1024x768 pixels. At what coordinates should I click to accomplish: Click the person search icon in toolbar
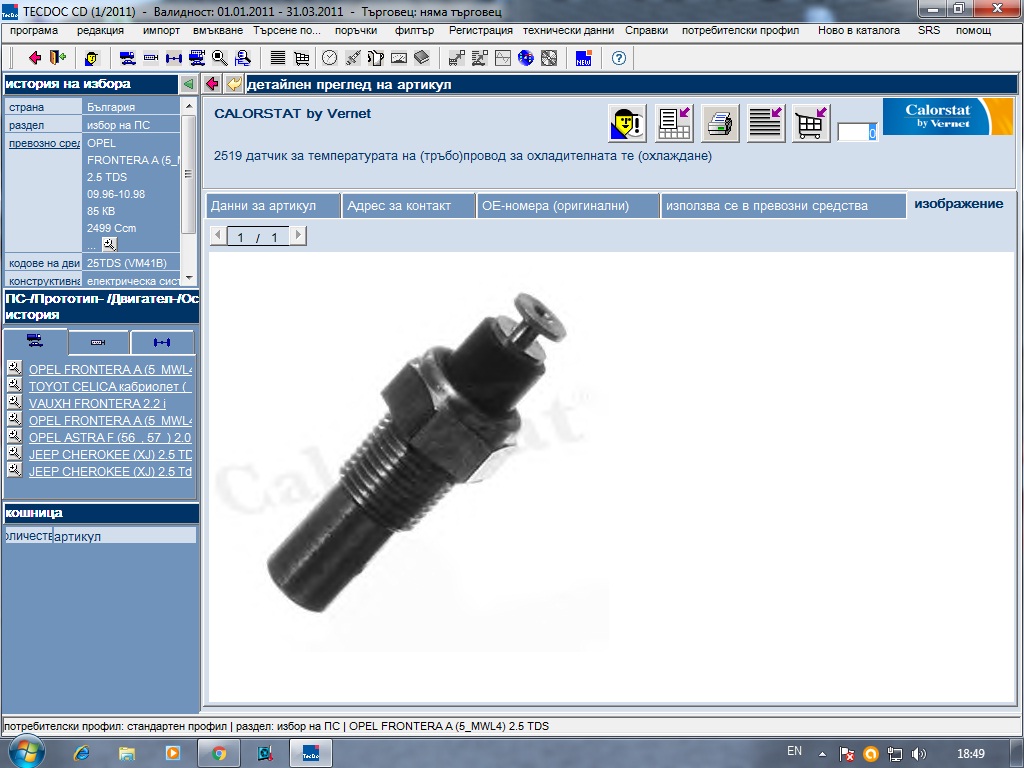(x=243, y=58)
